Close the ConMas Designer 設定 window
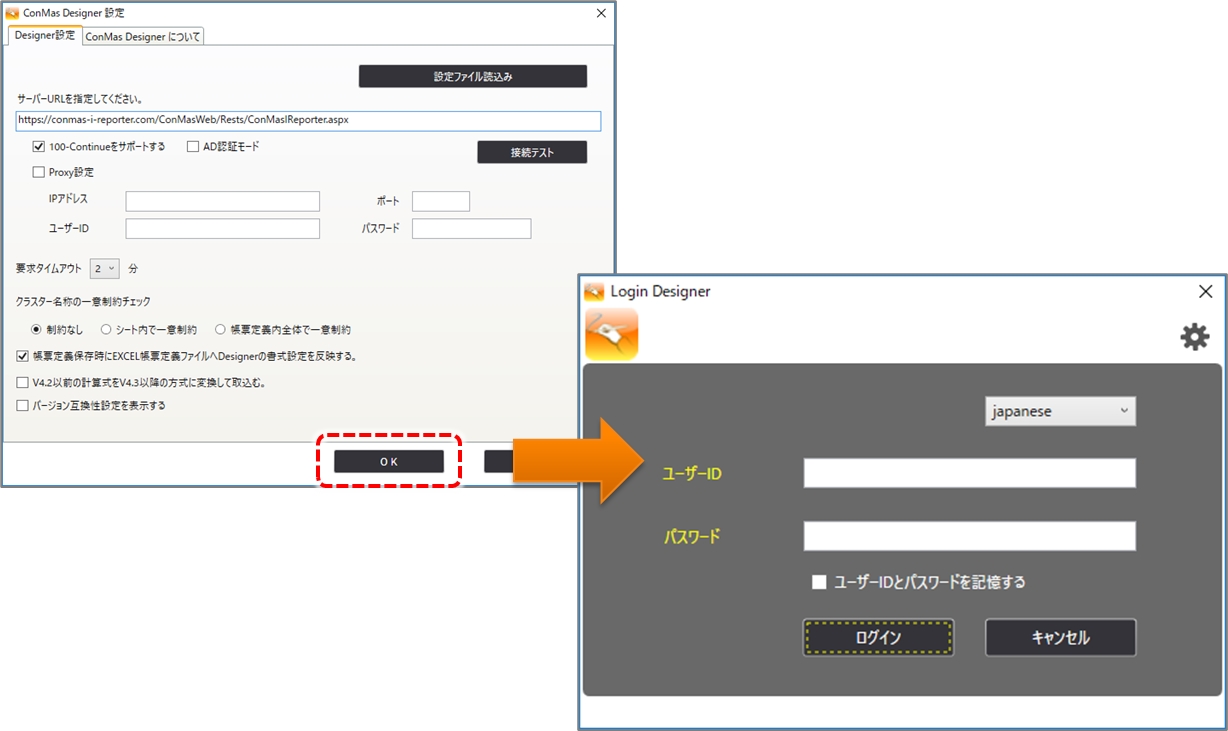Screen dimensions: 1228x731 (x=601, y=13)
